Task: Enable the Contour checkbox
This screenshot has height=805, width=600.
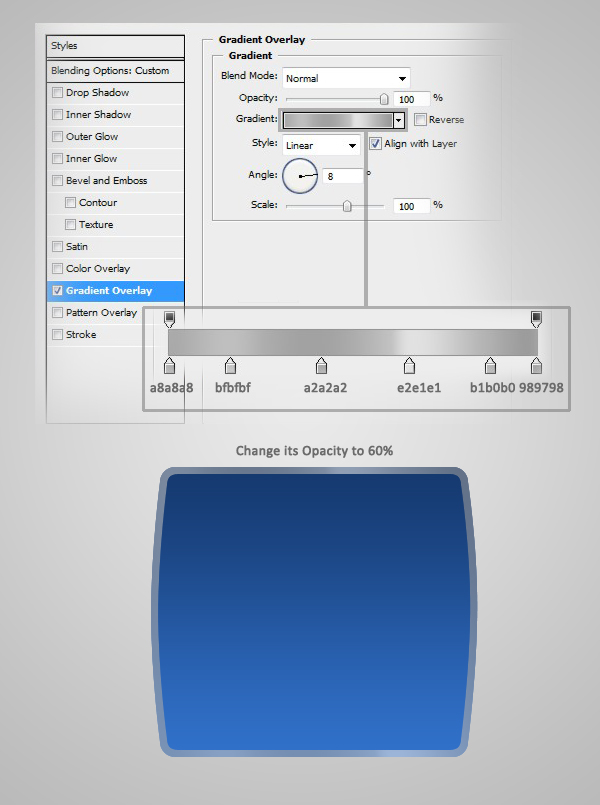Action: click(70, 203)
